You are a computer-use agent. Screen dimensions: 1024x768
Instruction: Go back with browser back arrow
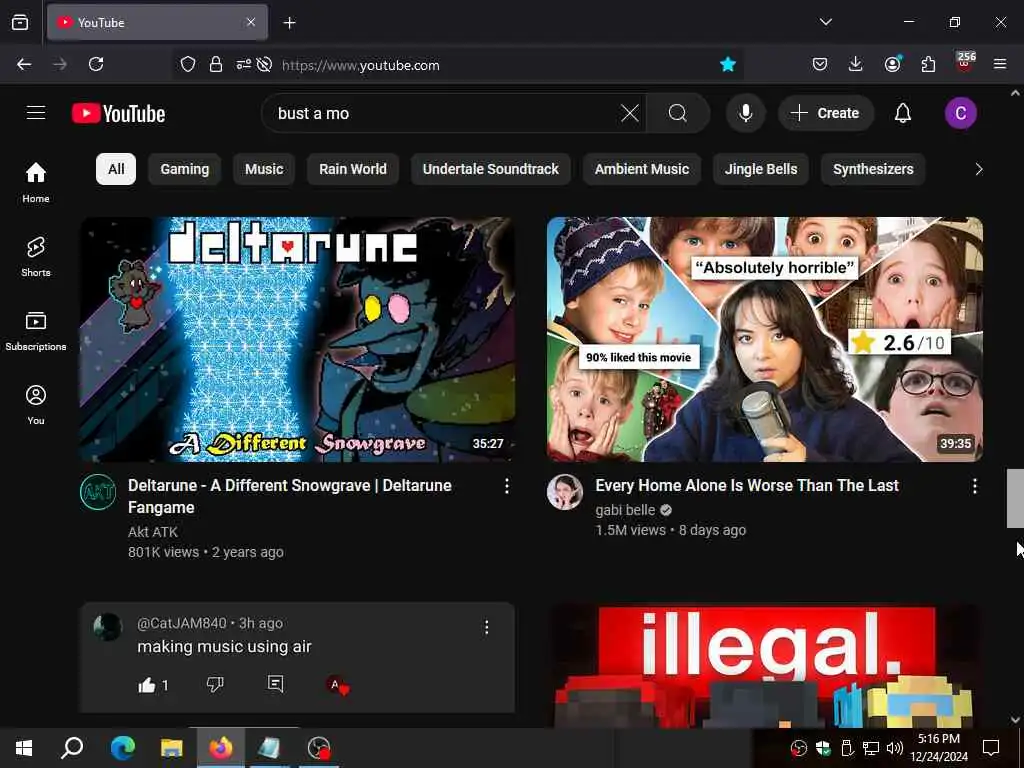pos(24,64)
